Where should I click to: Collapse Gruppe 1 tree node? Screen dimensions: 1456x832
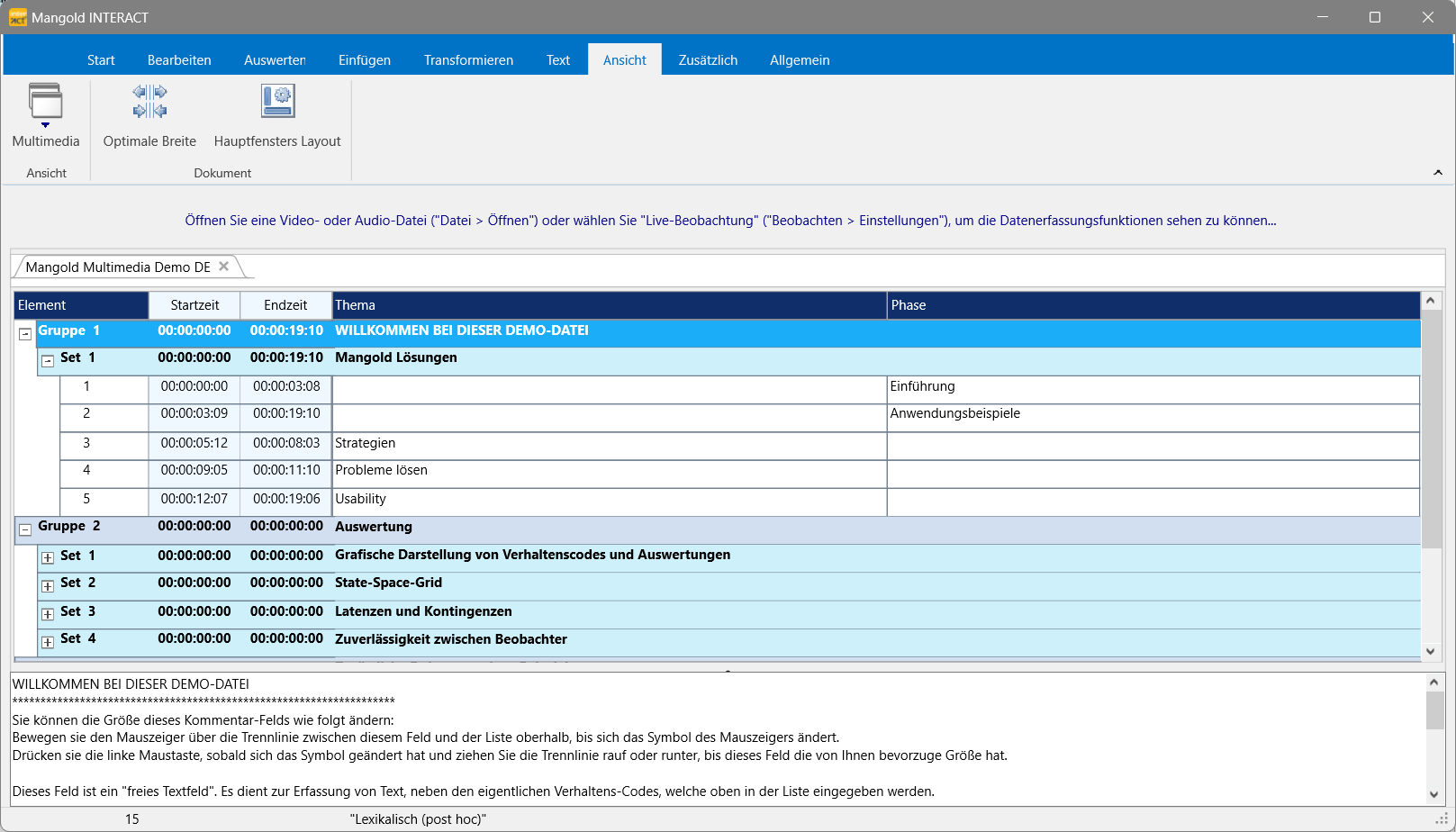25,334
